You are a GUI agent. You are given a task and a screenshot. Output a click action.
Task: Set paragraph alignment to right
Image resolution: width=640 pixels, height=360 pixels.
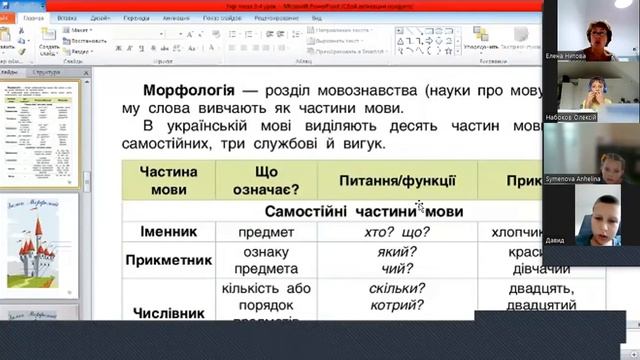coord(256,48)
